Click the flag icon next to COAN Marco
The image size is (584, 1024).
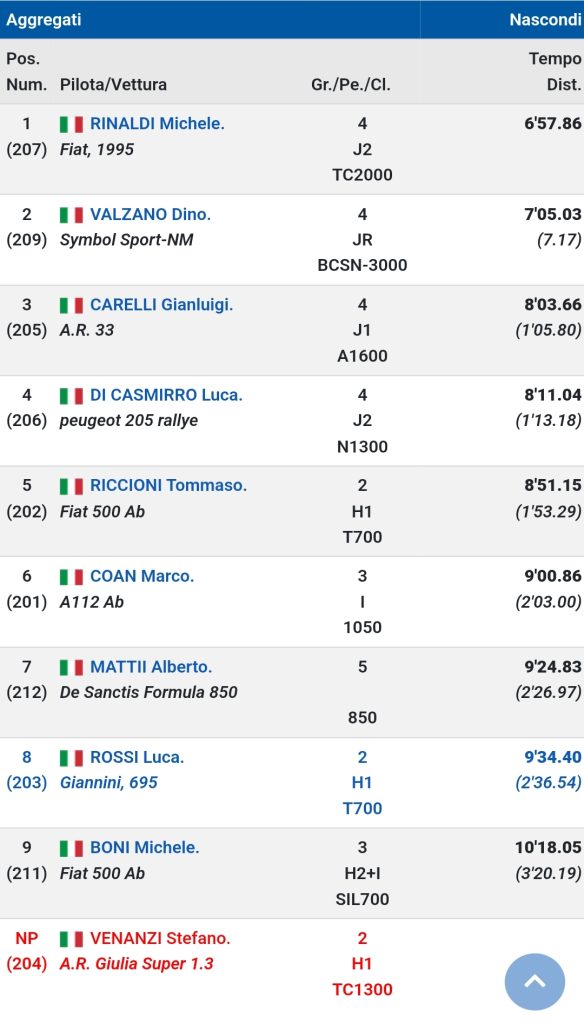pos(71,577)
